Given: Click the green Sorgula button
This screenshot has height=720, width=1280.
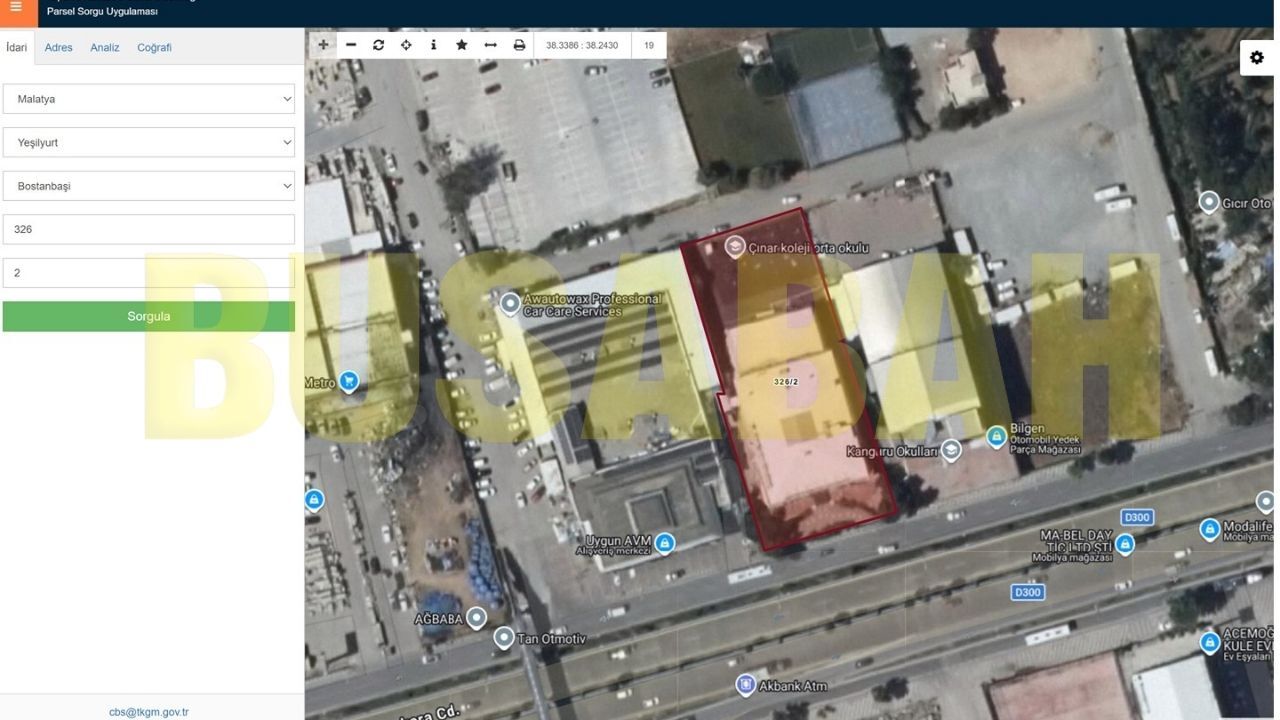Looking at the screenshot, I should tap(149, 316).
